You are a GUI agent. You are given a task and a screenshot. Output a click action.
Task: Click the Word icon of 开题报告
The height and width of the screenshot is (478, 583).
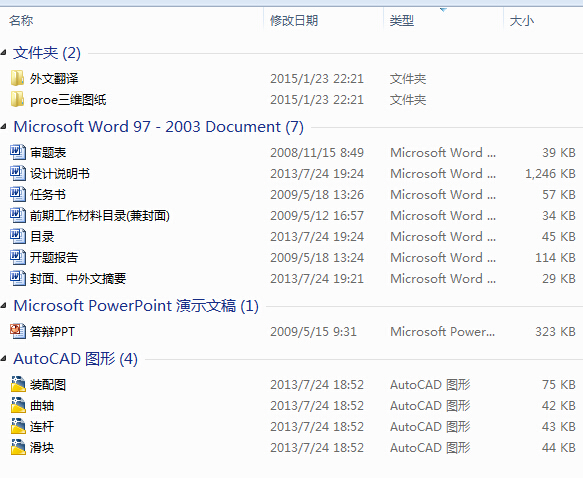coord(17,258)
